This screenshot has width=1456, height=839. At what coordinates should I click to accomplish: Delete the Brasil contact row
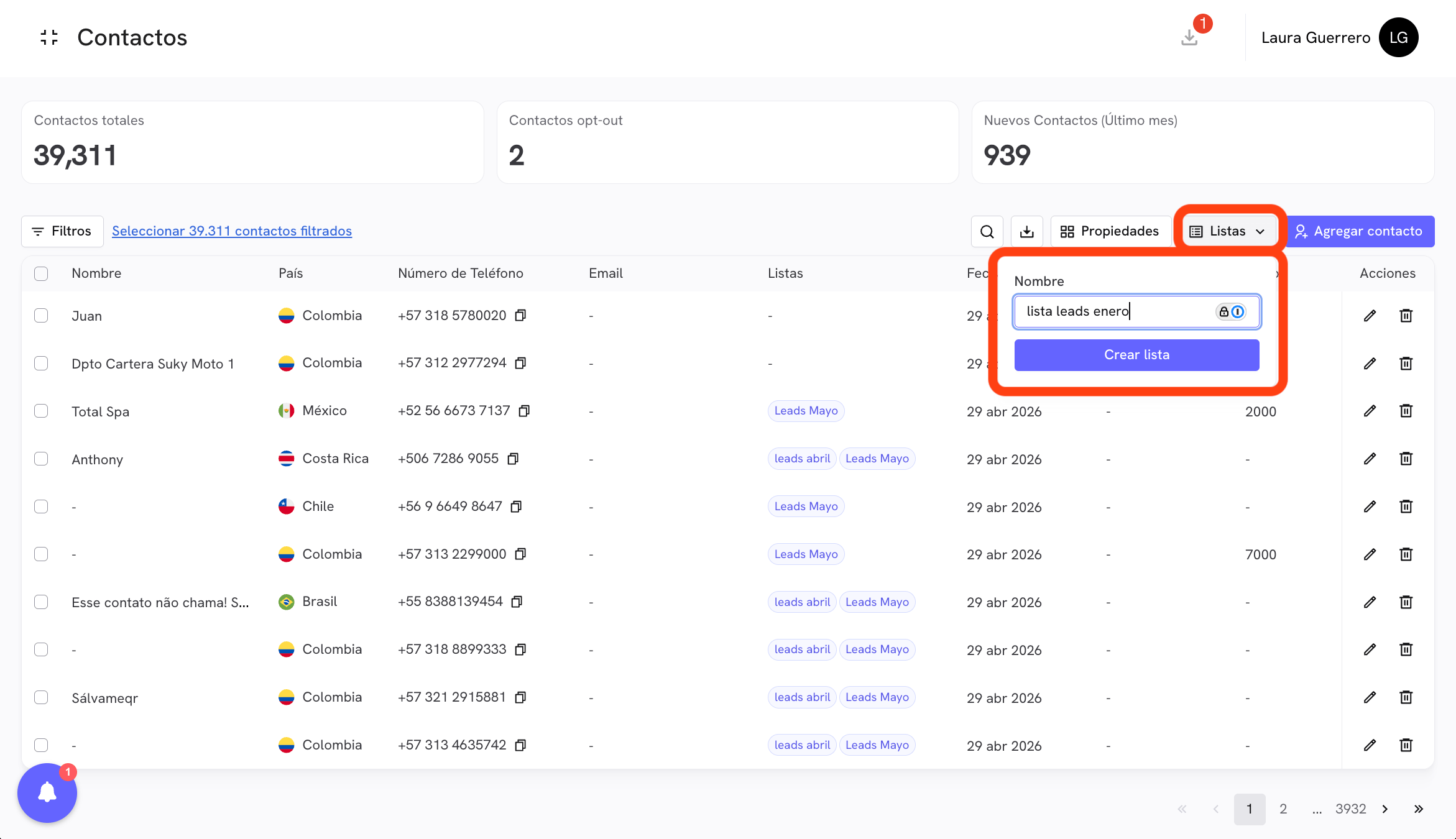[1406, 602]
